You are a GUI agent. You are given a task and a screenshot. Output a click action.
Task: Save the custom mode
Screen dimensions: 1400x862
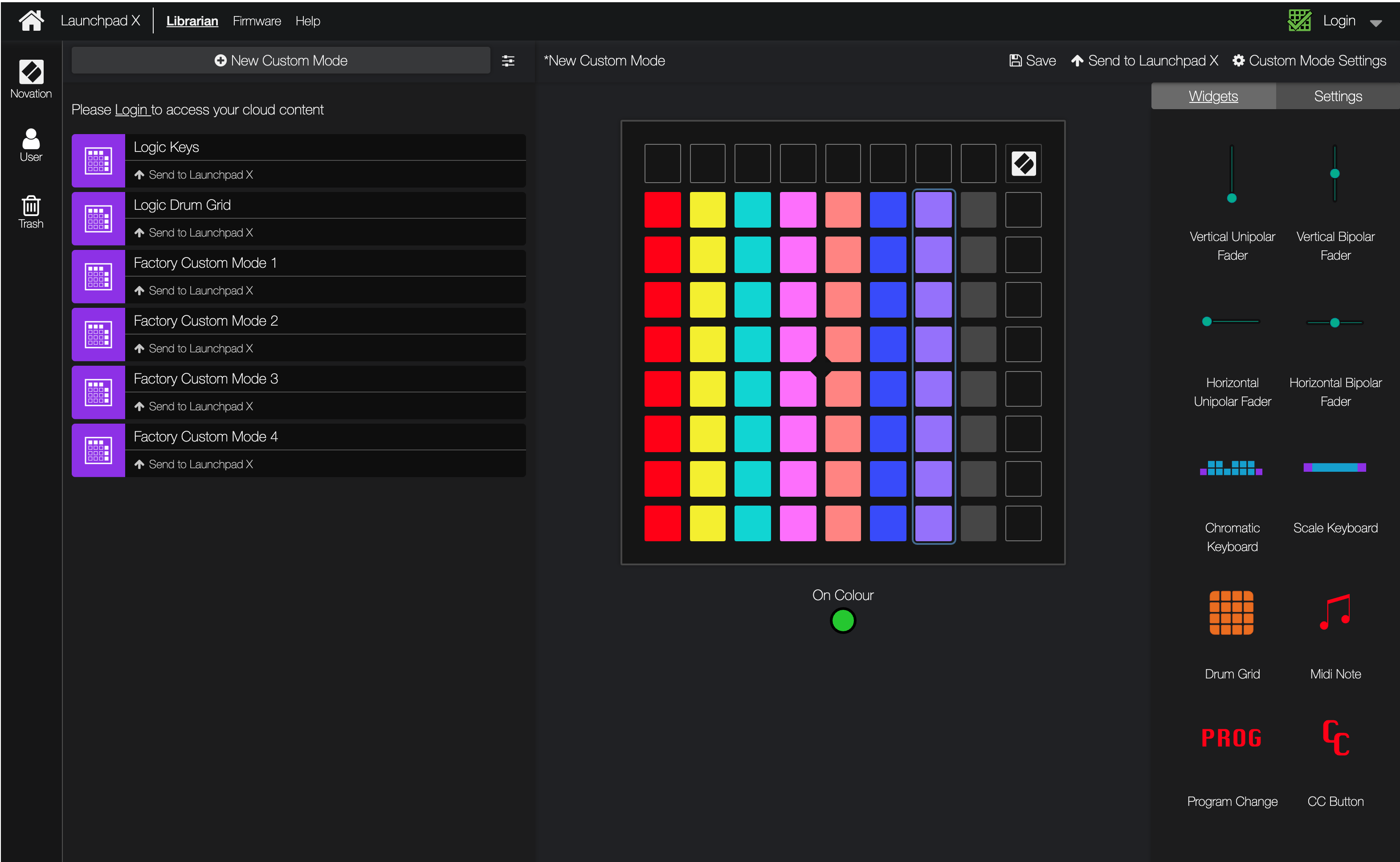tap(1033, 61)
